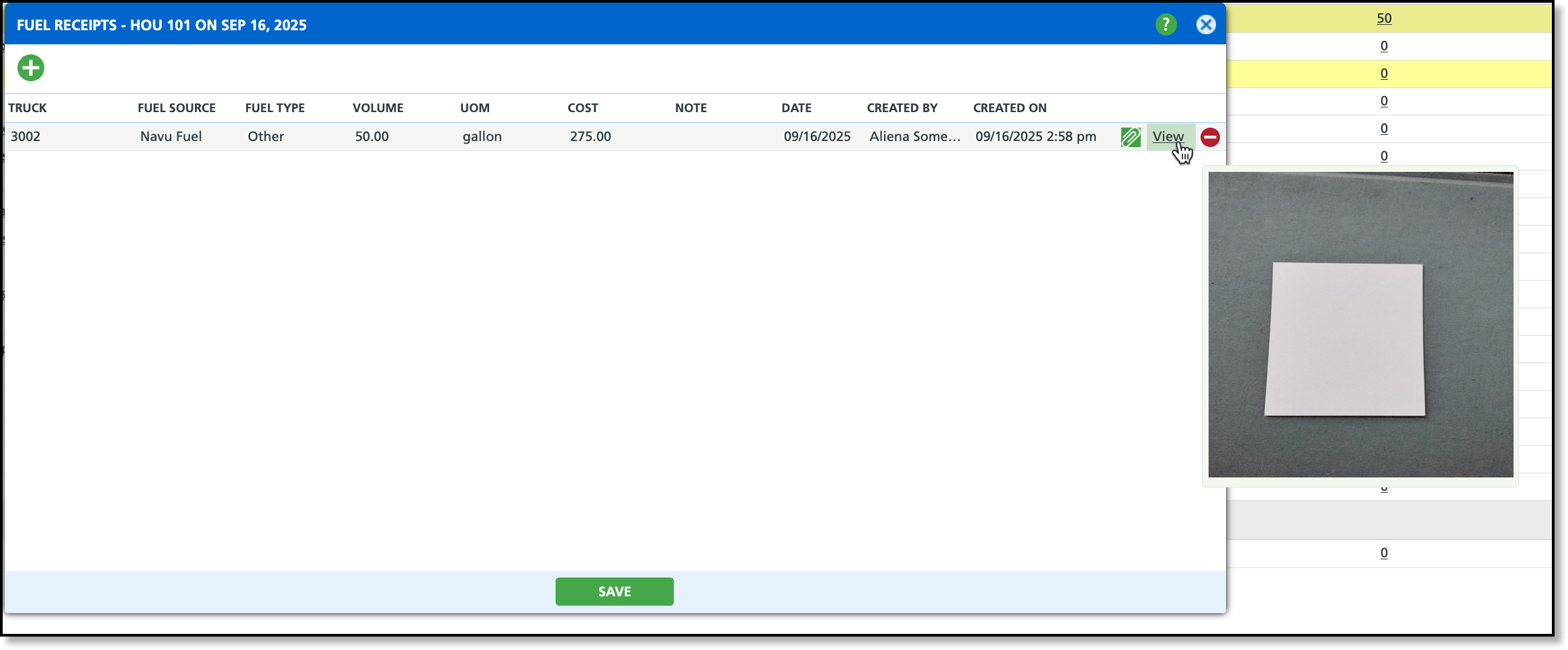
Task: Open the View attachment link
Action: point(1168,136)
